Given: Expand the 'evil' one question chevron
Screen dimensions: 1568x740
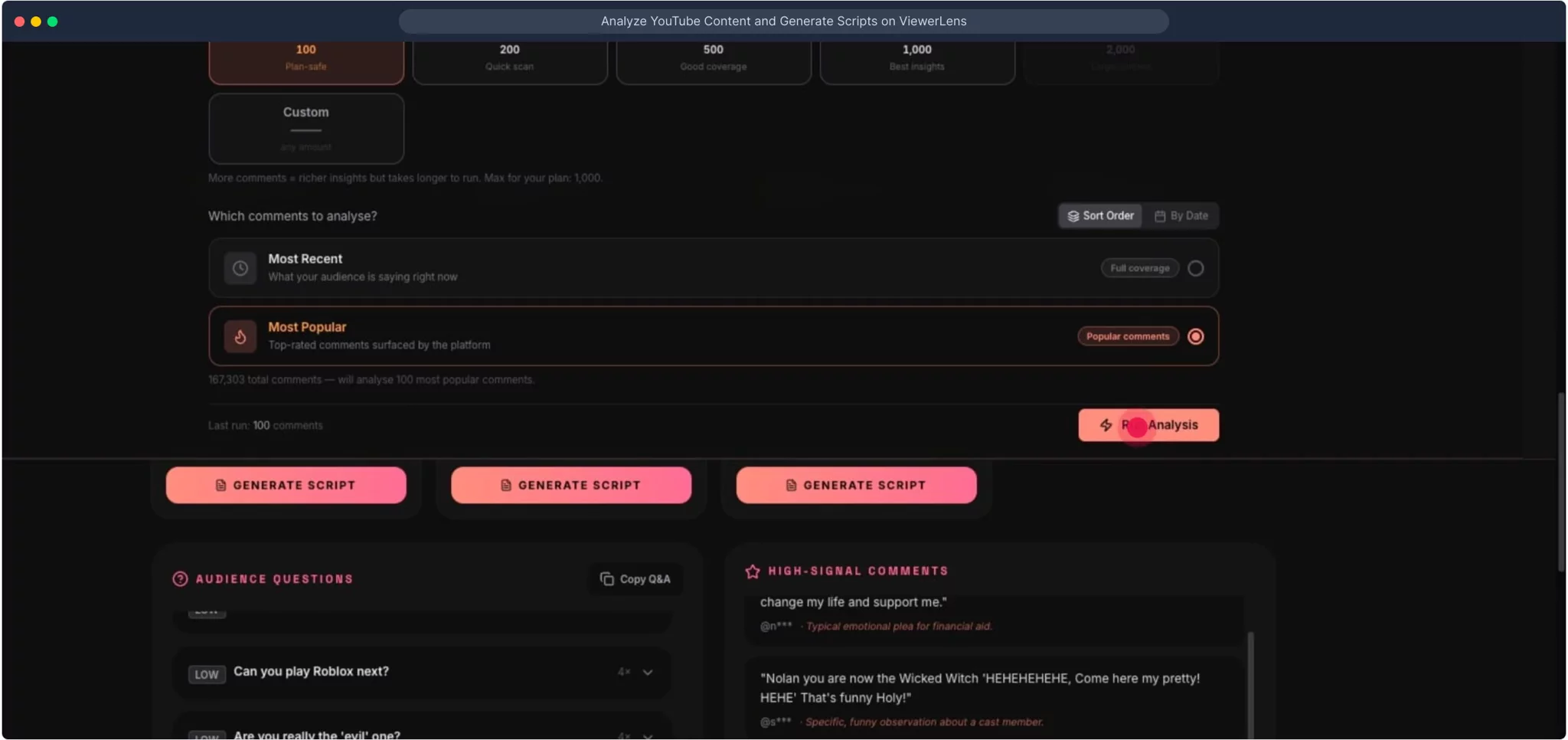Looking at the screenshot, I should [648, 735].
